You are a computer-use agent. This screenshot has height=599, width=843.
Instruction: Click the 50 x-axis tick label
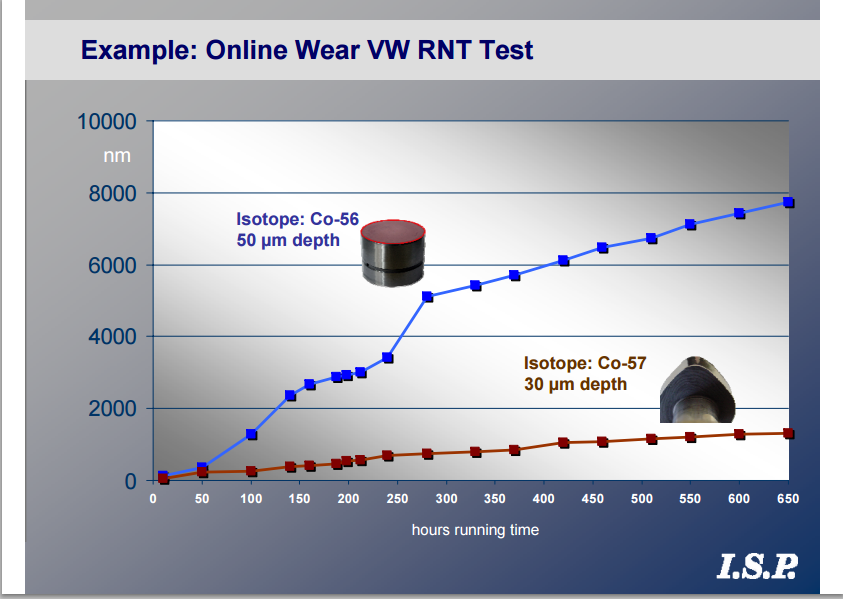pyautogui.click(x=202, y=499)
